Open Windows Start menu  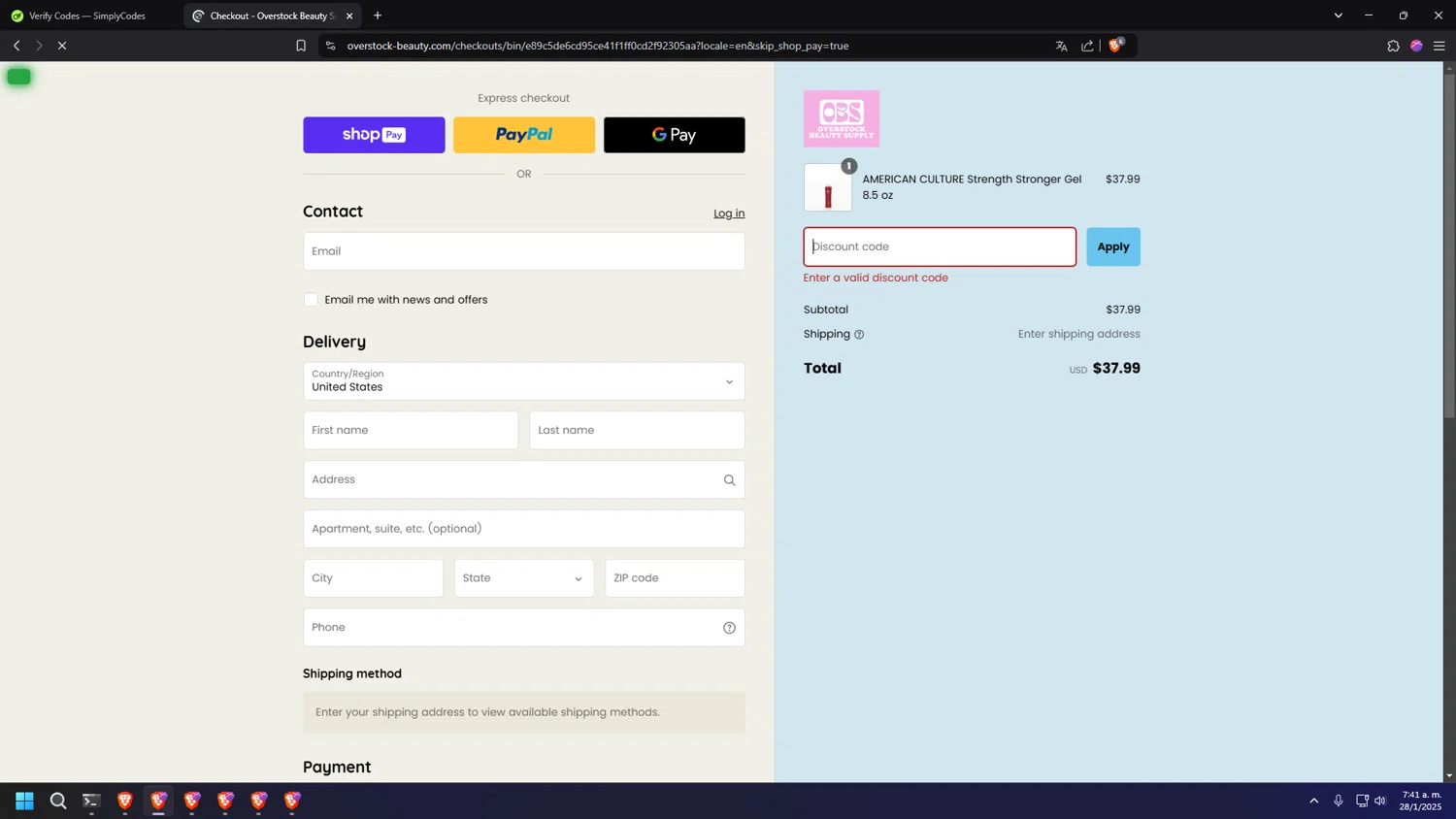pyautogui.click(x=24, y=801)
